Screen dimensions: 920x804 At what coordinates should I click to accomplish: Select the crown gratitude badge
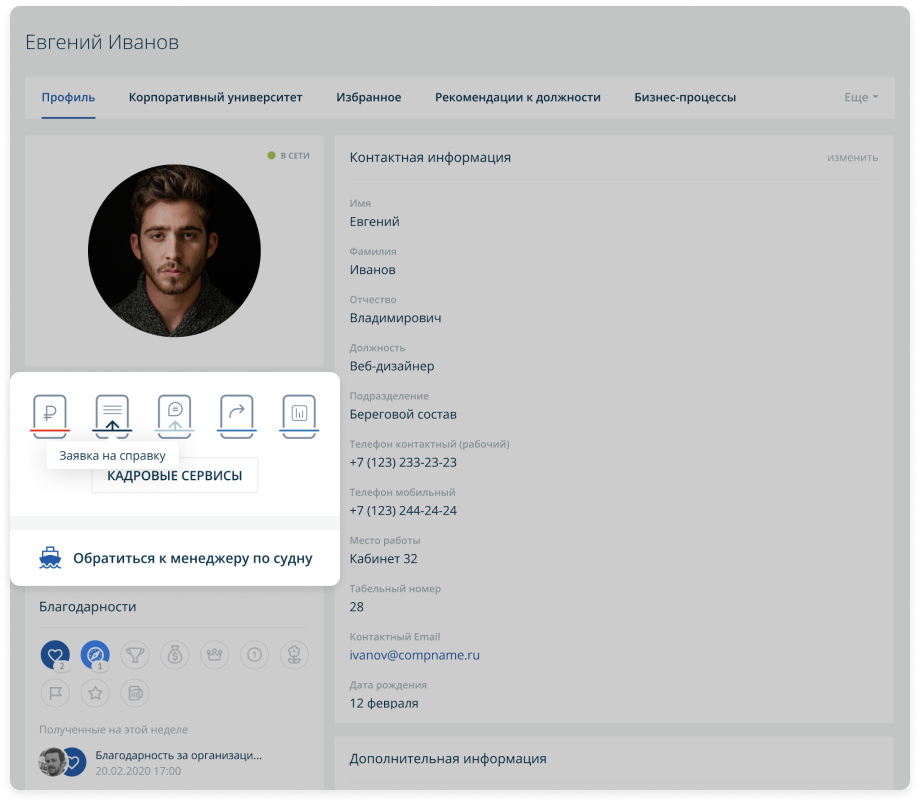215,655
